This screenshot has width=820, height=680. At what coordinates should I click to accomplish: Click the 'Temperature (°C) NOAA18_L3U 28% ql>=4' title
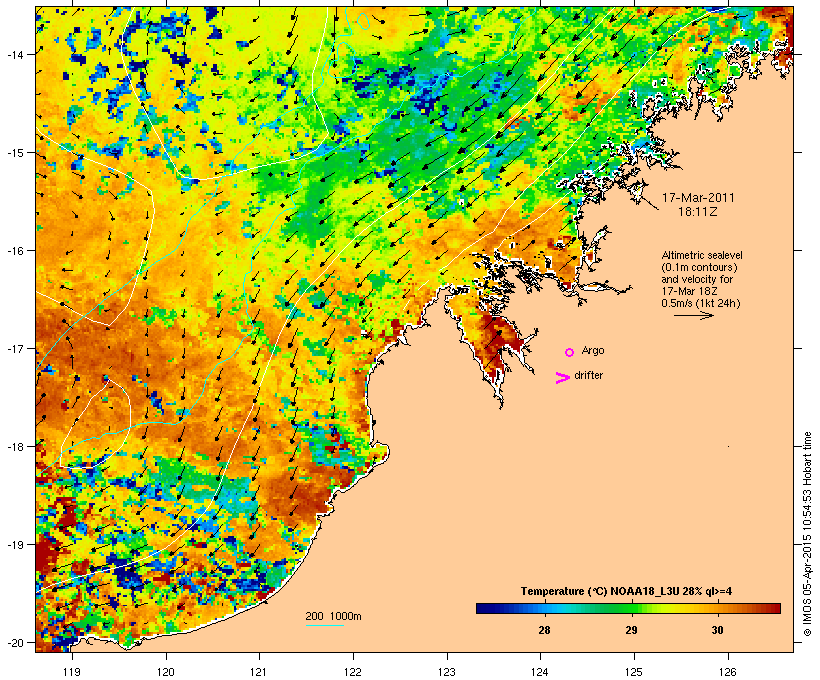626,592
